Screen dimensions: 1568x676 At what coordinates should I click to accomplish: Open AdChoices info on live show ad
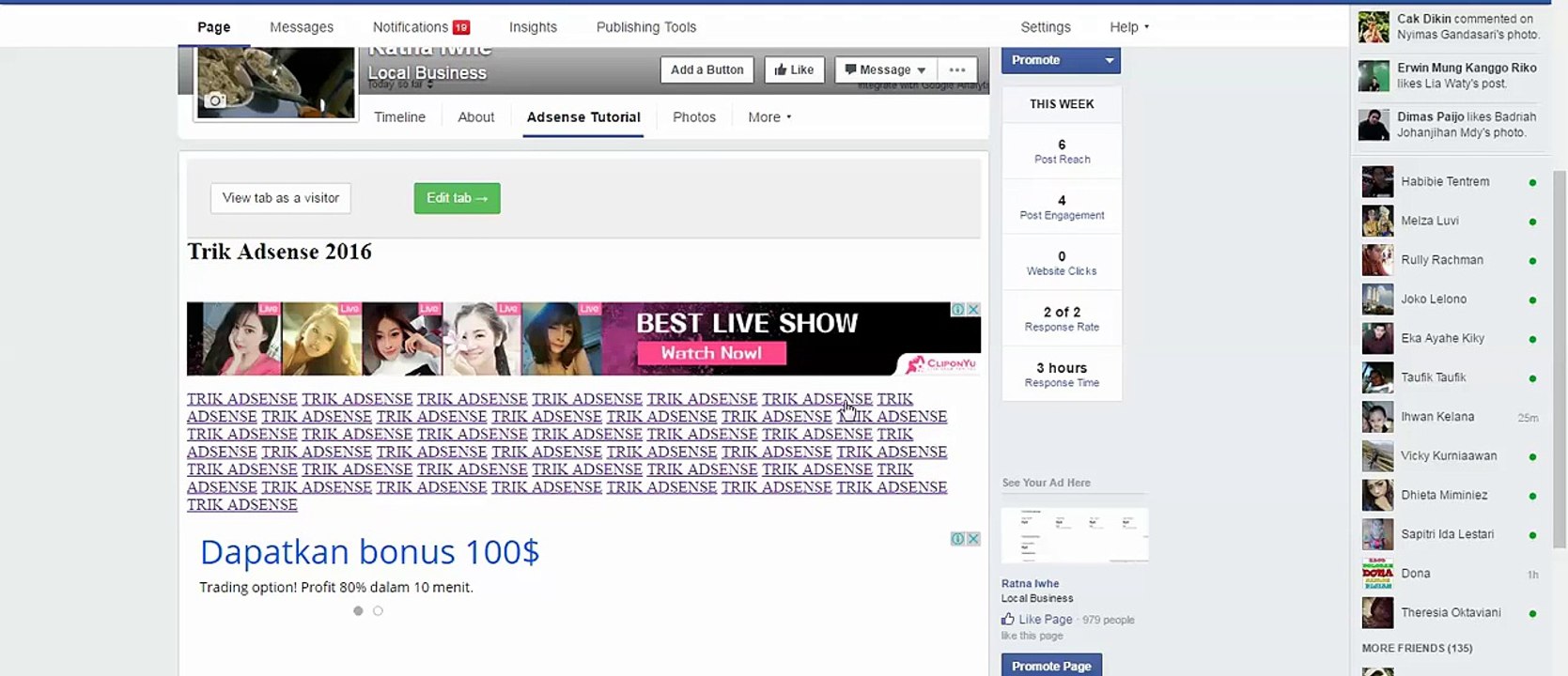pyautogui.click(x=959, y=309)
